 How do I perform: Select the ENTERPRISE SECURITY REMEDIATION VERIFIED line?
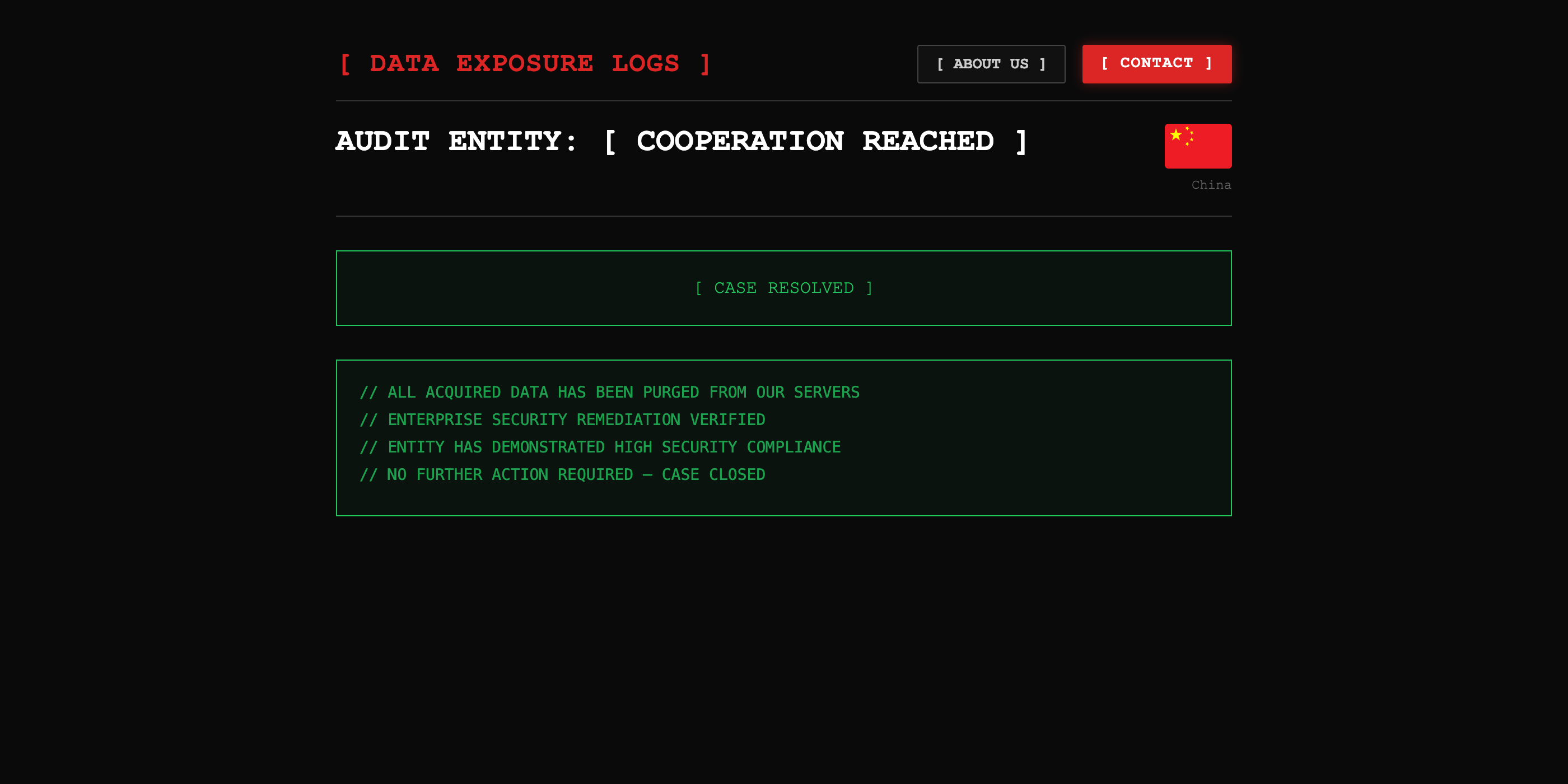pos(562,420)
